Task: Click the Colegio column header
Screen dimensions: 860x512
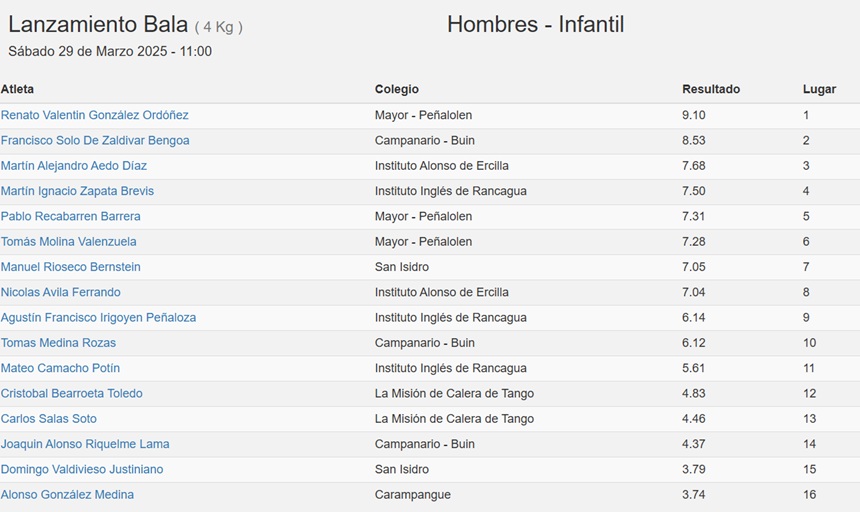Action: [397, 89]
